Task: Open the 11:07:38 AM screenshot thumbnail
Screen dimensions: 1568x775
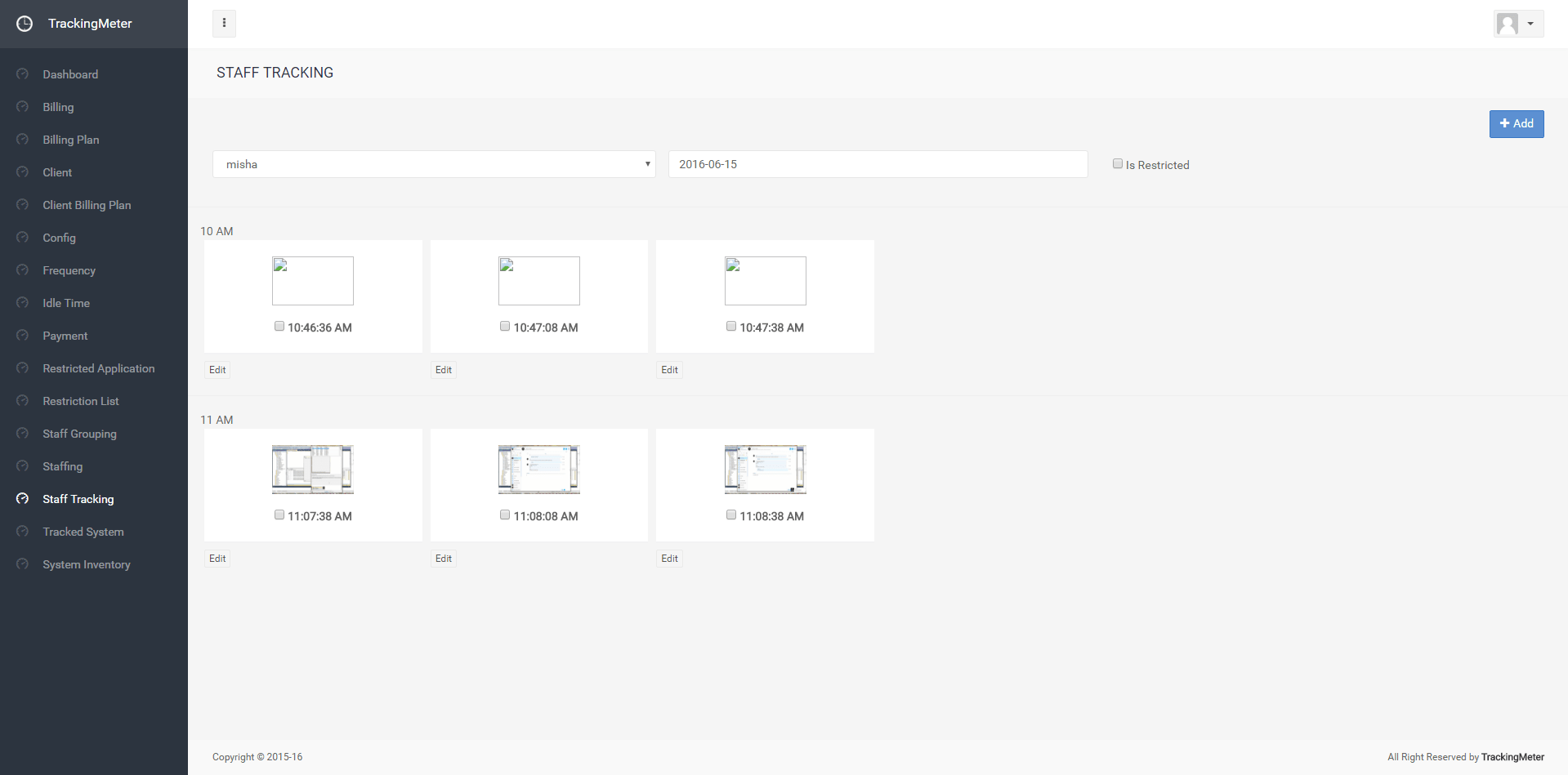Action: (x=313, y=470)
